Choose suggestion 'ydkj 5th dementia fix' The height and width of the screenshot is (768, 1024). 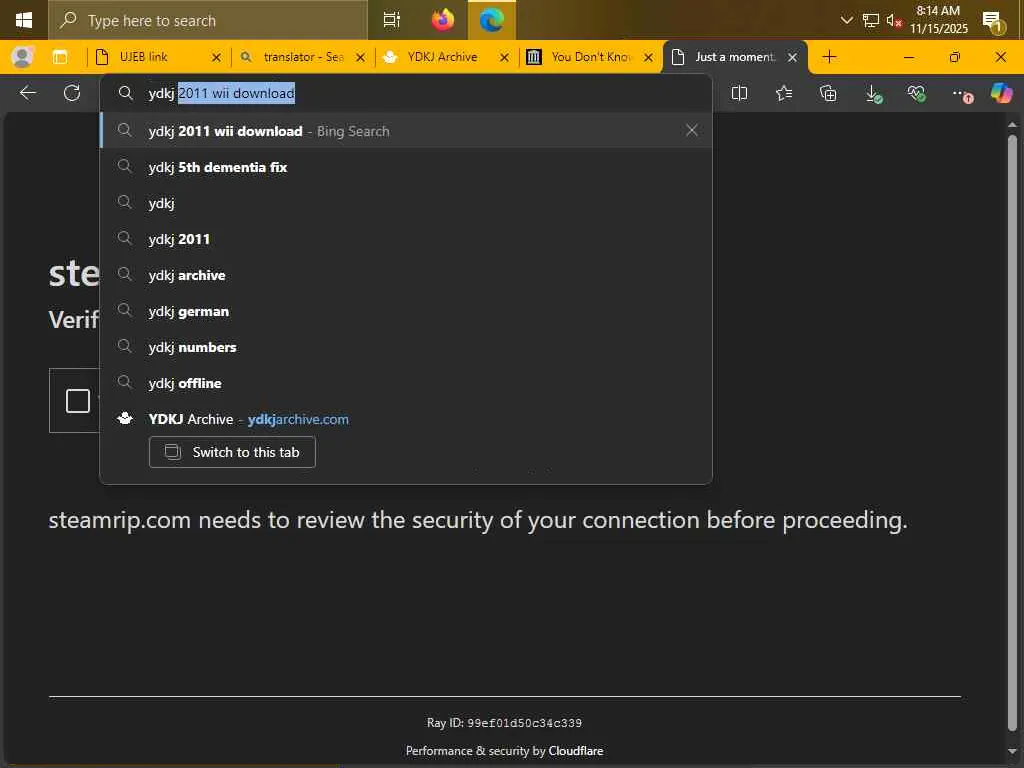pos(406,167)
